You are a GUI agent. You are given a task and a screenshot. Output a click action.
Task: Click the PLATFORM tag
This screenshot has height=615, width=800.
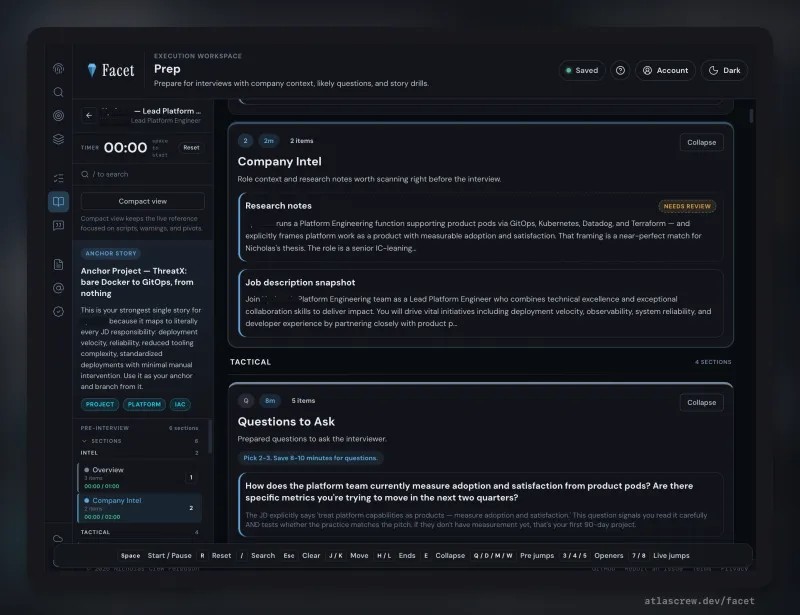coord(144,404)
